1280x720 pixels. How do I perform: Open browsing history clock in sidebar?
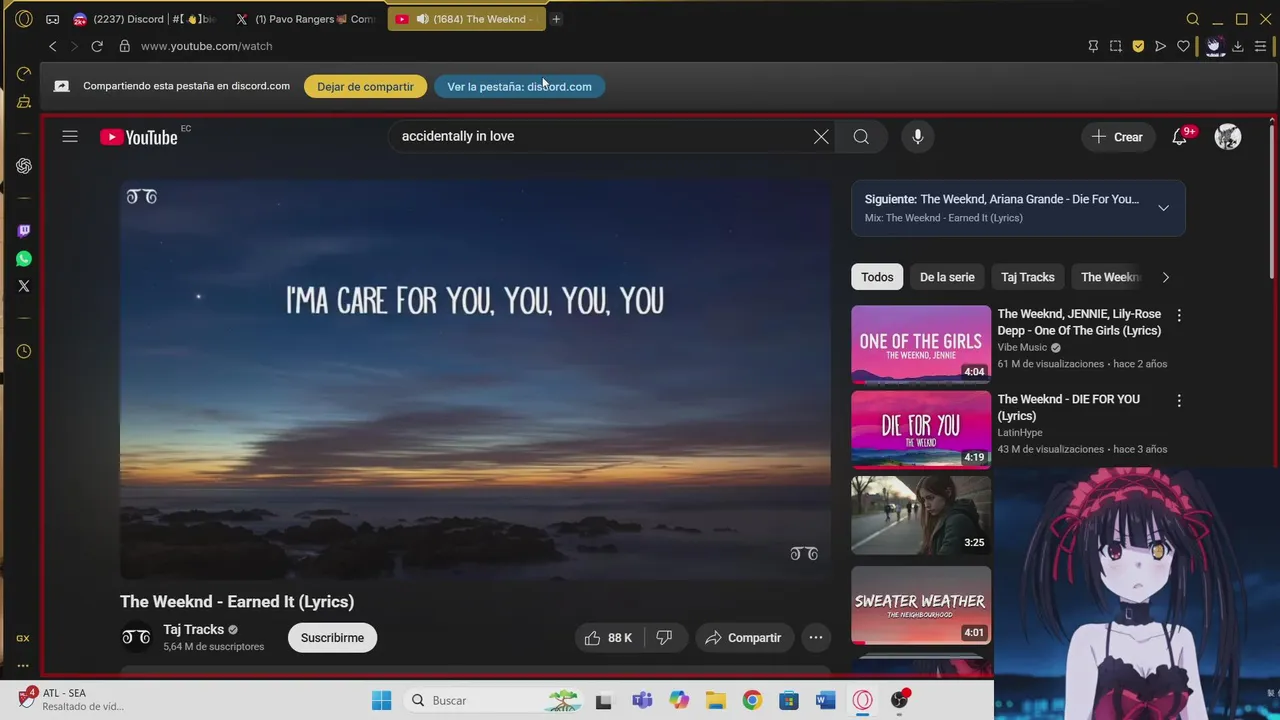click(x=24, y=351)
